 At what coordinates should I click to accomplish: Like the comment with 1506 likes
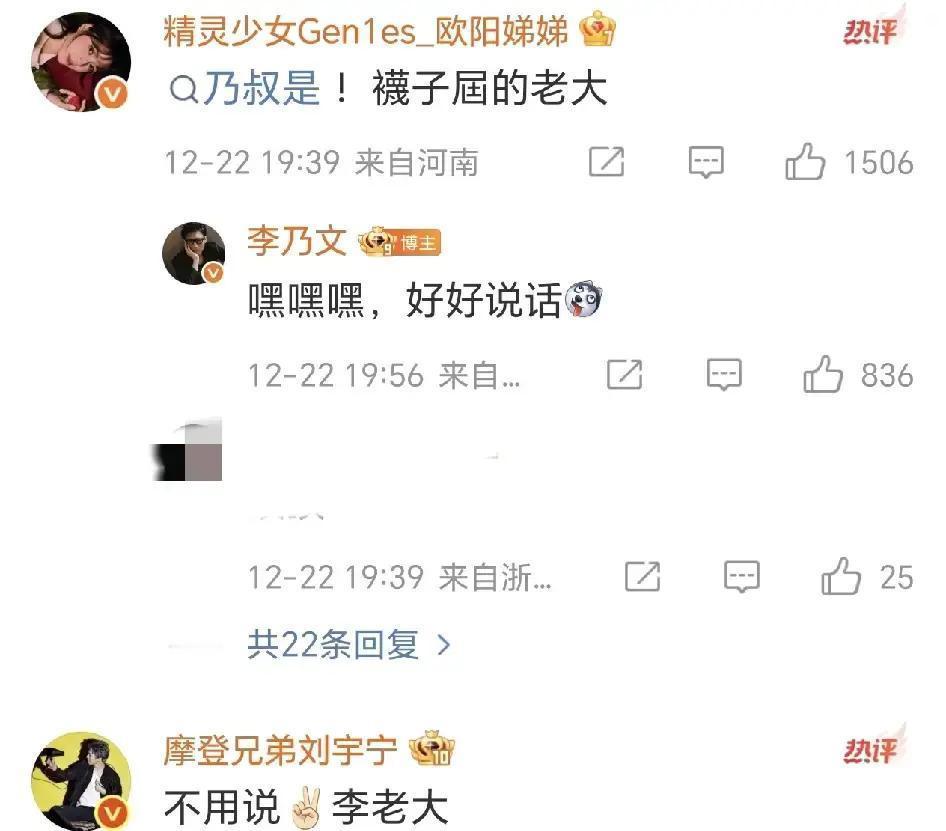(805, 162)
